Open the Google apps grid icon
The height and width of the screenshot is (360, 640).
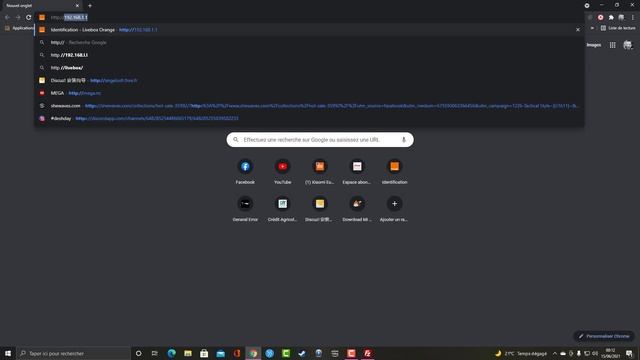coord(613,45)
